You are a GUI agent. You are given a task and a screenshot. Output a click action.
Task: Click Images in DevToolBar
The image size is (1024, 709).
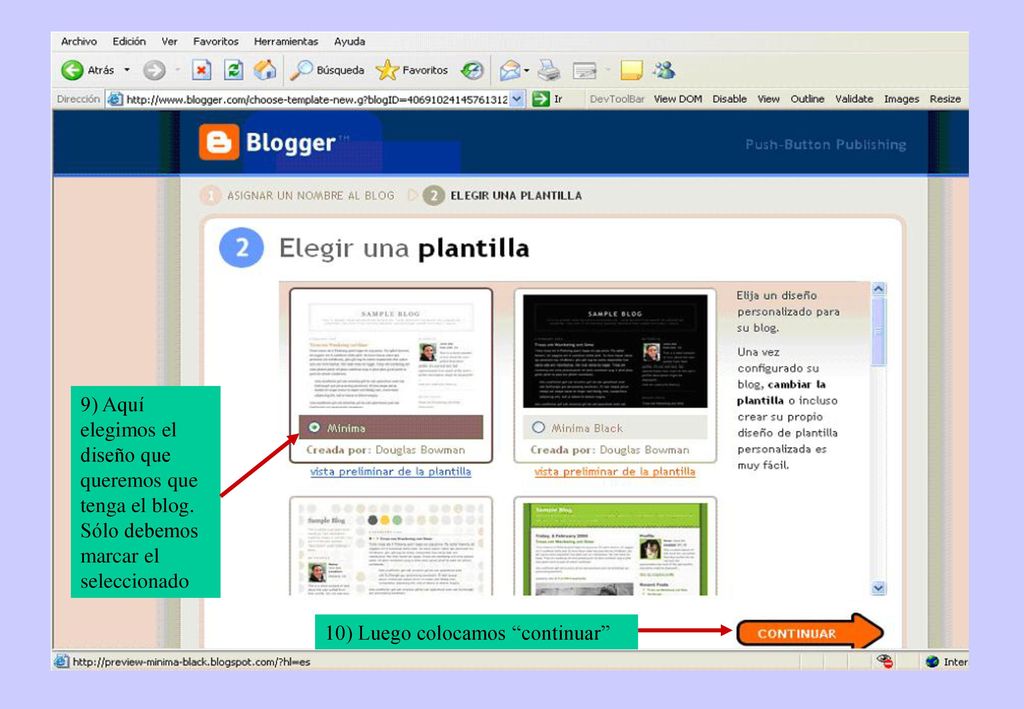[901, 99]
